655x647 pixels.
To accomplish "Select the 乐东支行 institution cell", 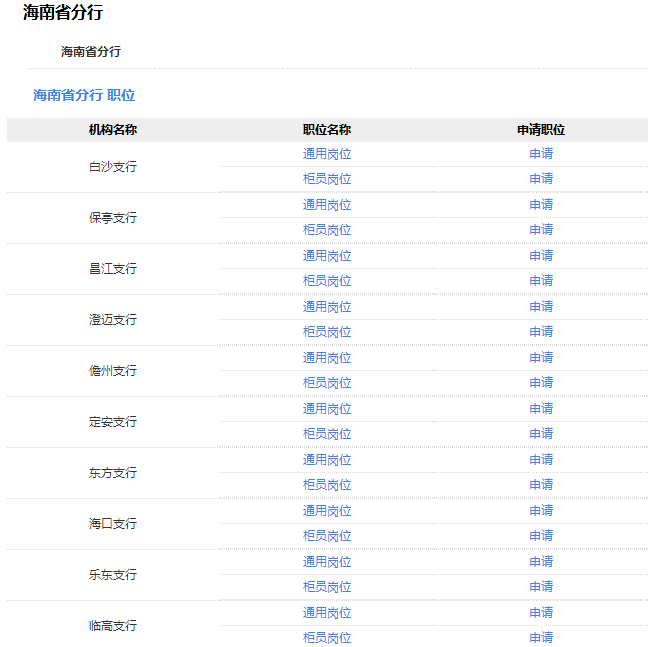I will coord(113,575).
